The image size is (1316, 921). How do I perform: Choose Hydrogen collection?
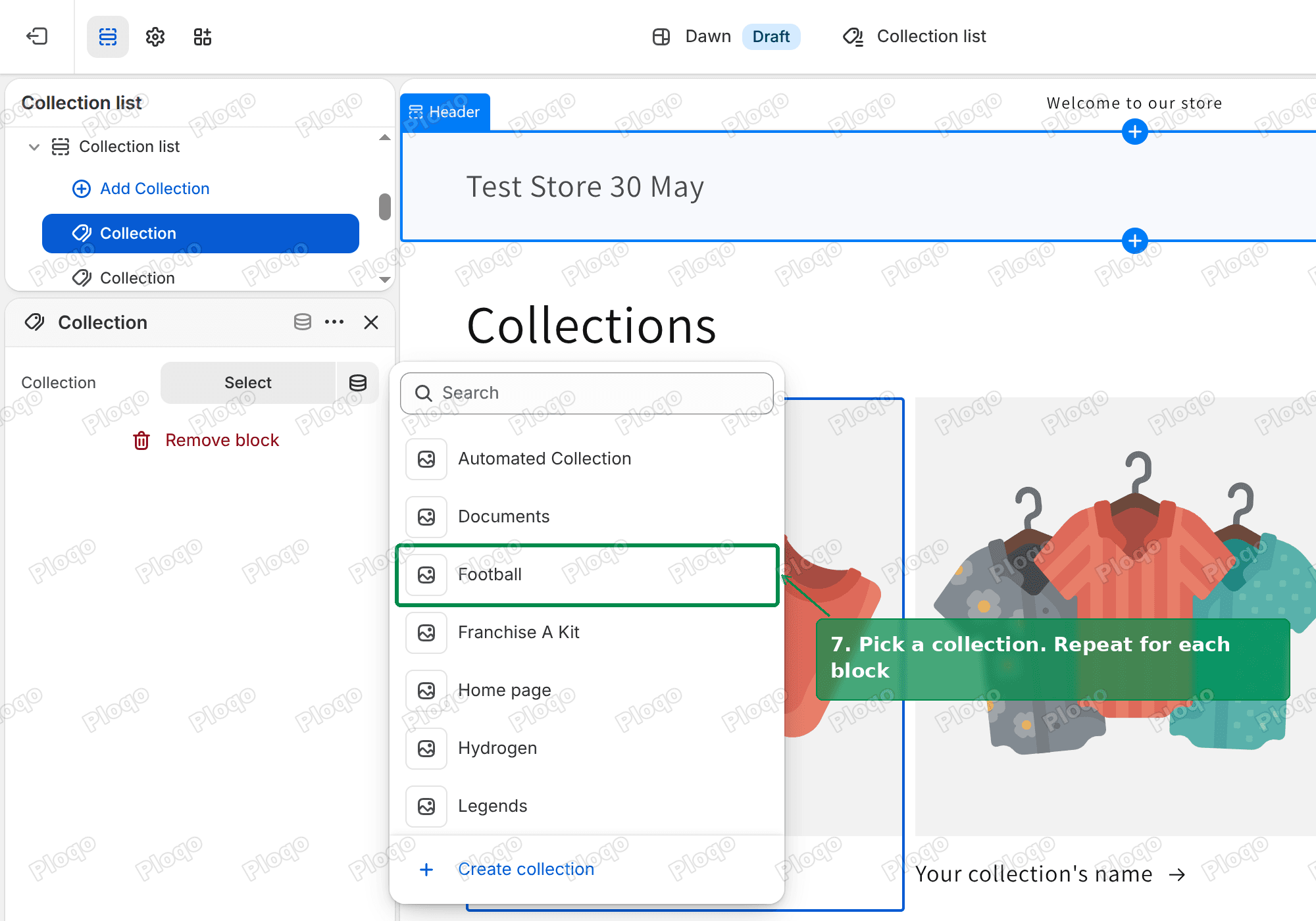pos(587,748)
